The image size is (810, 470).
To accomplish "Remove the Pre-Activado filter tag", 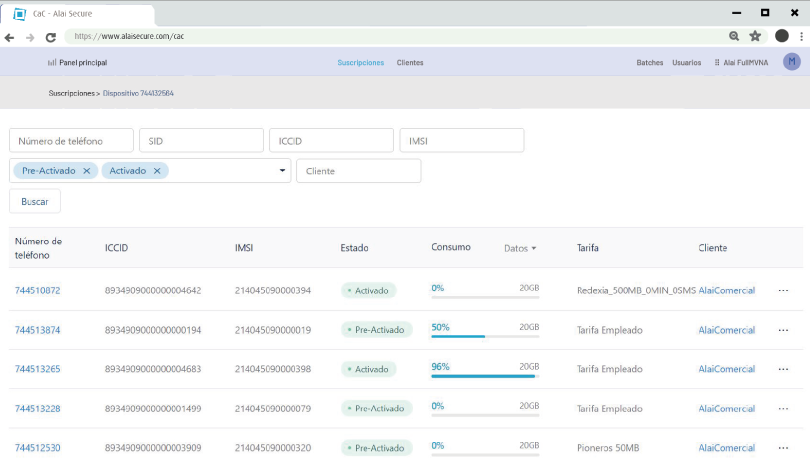I will point(87,170).
